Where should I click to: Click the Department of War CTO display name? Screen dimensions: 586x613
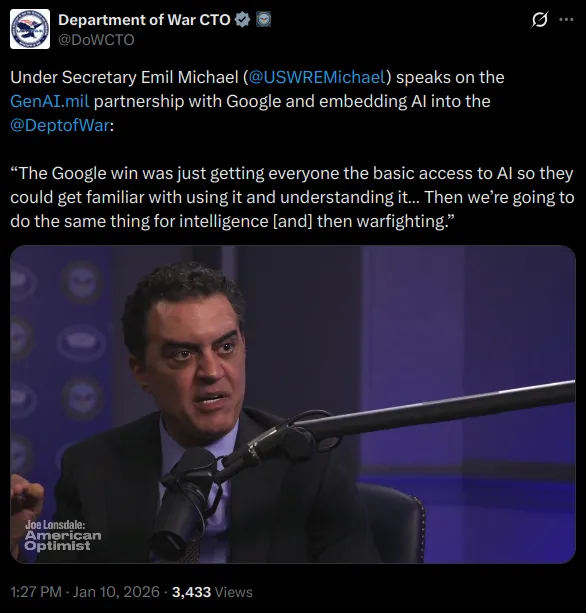(144, 20)
